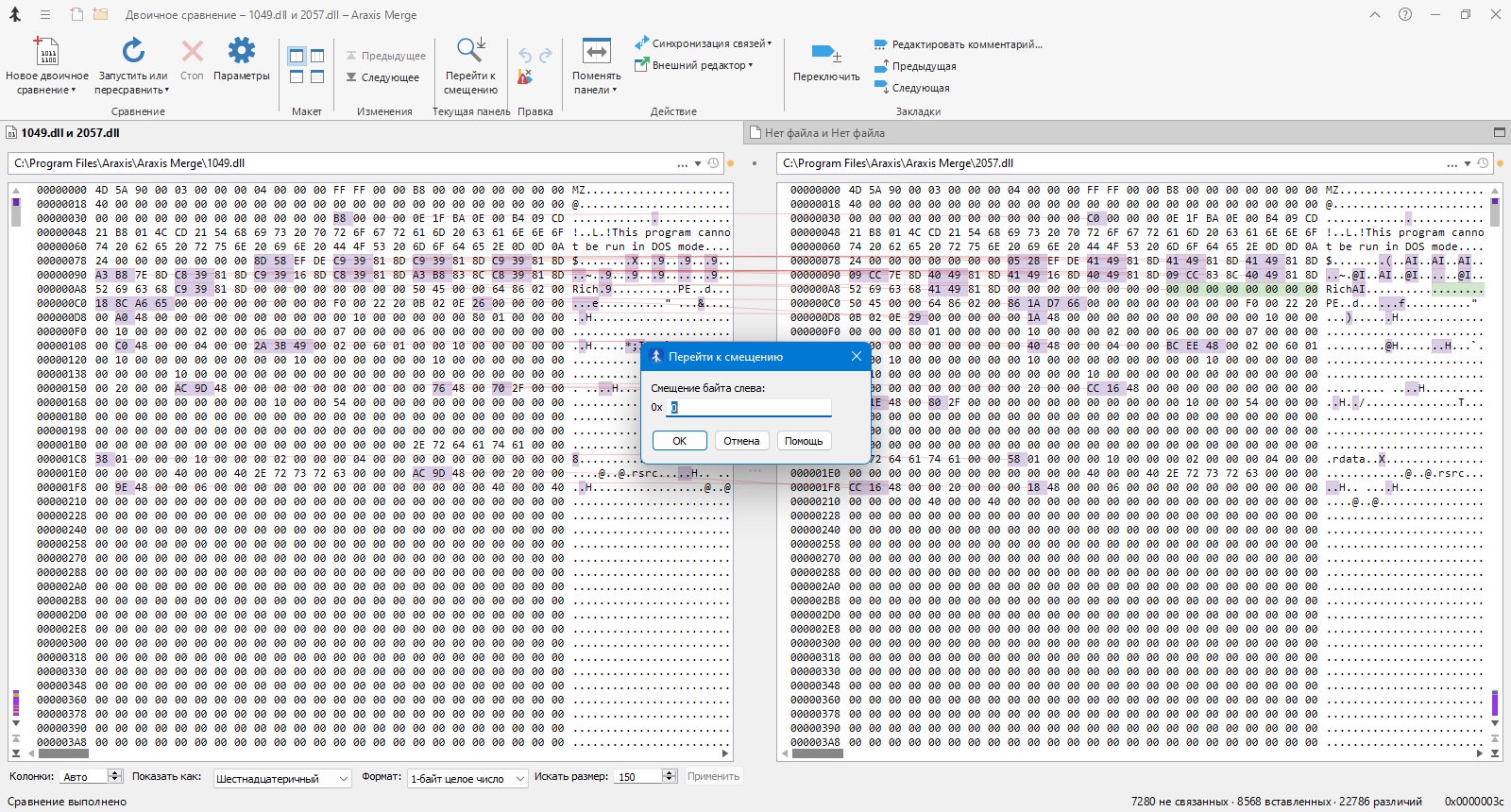Click the Смещение байта слева input field
This screenshot has height=812, width=1511.
tap(750, 407)
